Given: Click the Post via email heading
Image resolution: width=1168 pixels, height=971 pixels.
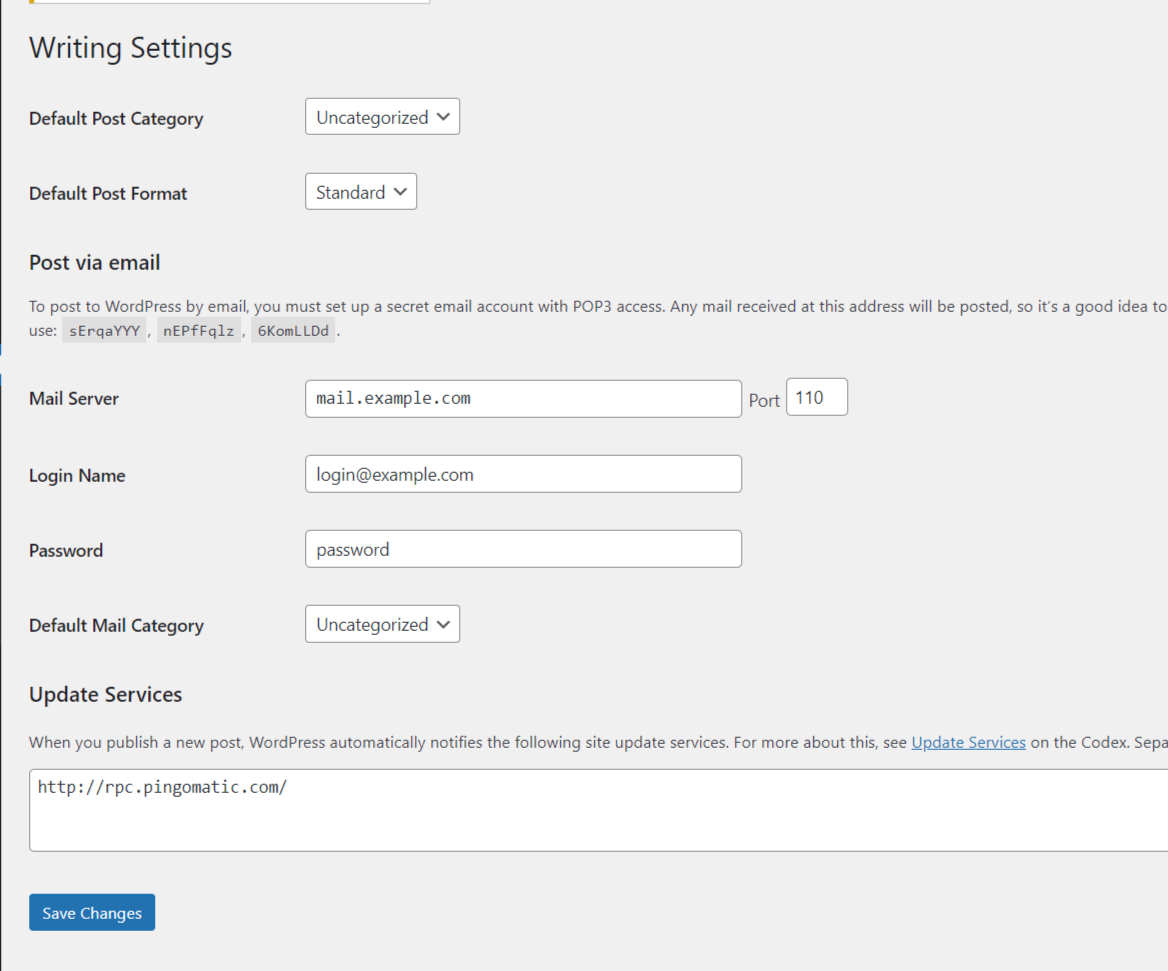Looking at the screenshot, I should [x=95, y=263].
